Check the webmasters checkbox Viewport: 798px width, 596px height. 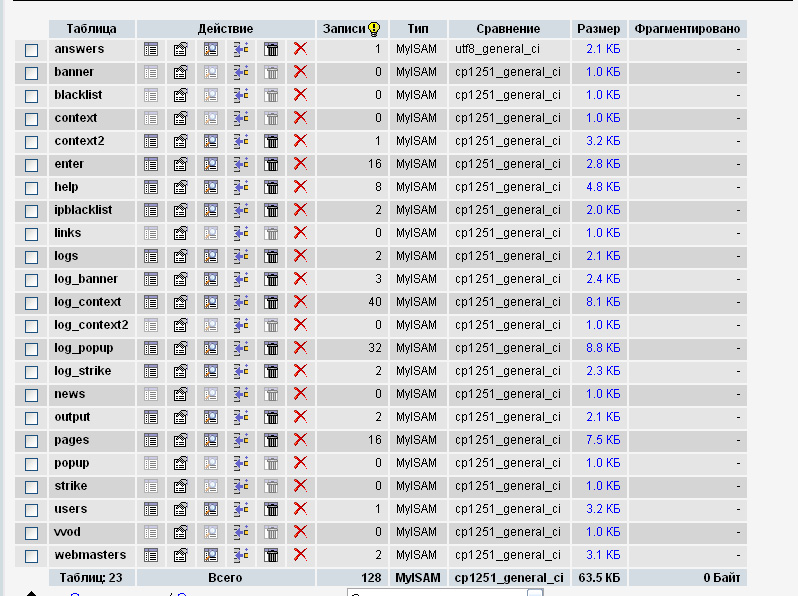point(32,556)
